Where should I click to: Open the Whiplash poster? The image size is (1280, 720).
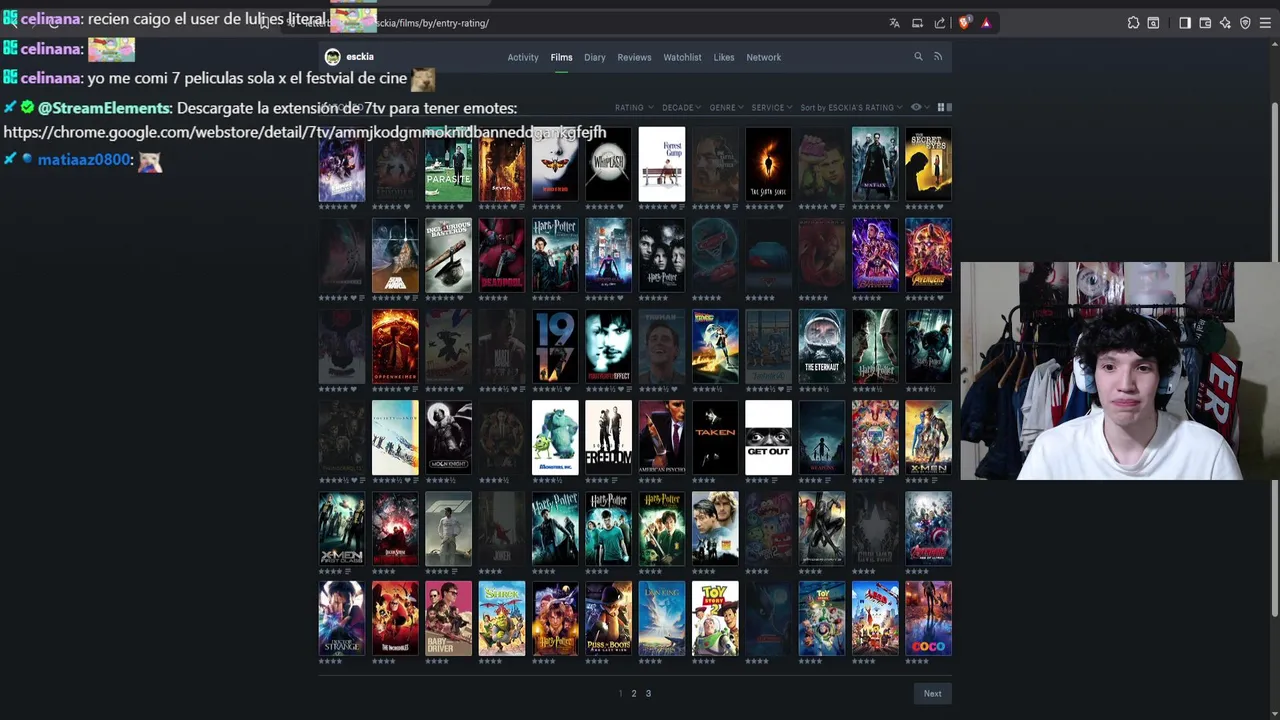point(608,164)
